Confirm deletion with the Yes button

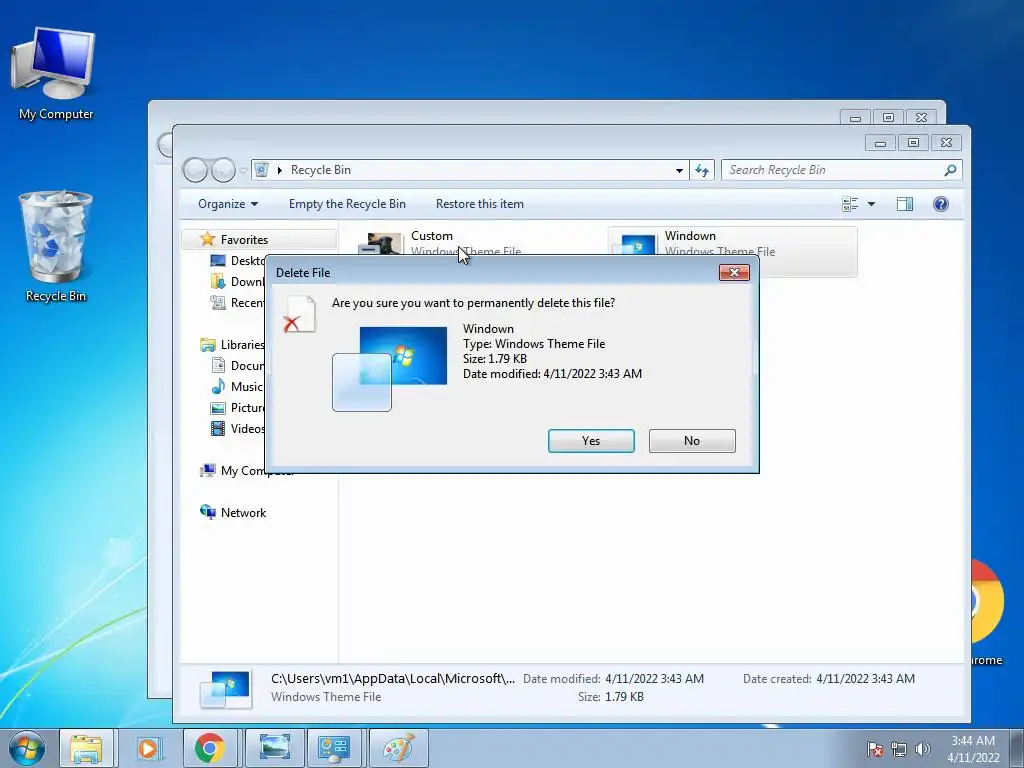591,441
